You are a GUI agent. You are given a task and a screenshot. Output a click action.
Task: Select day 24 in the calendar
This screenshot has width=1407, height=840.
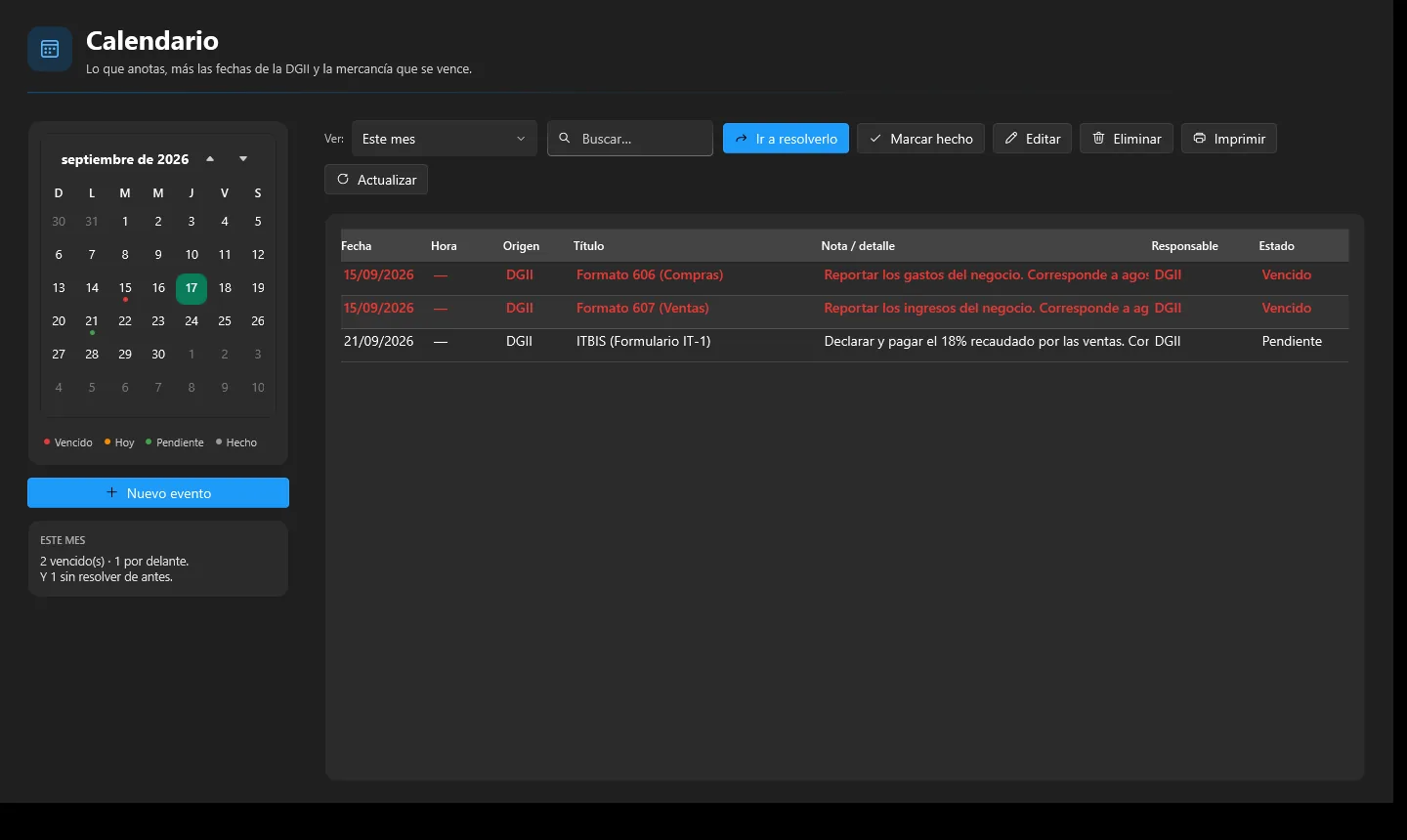pyautogui.click(x=192, y=321)
